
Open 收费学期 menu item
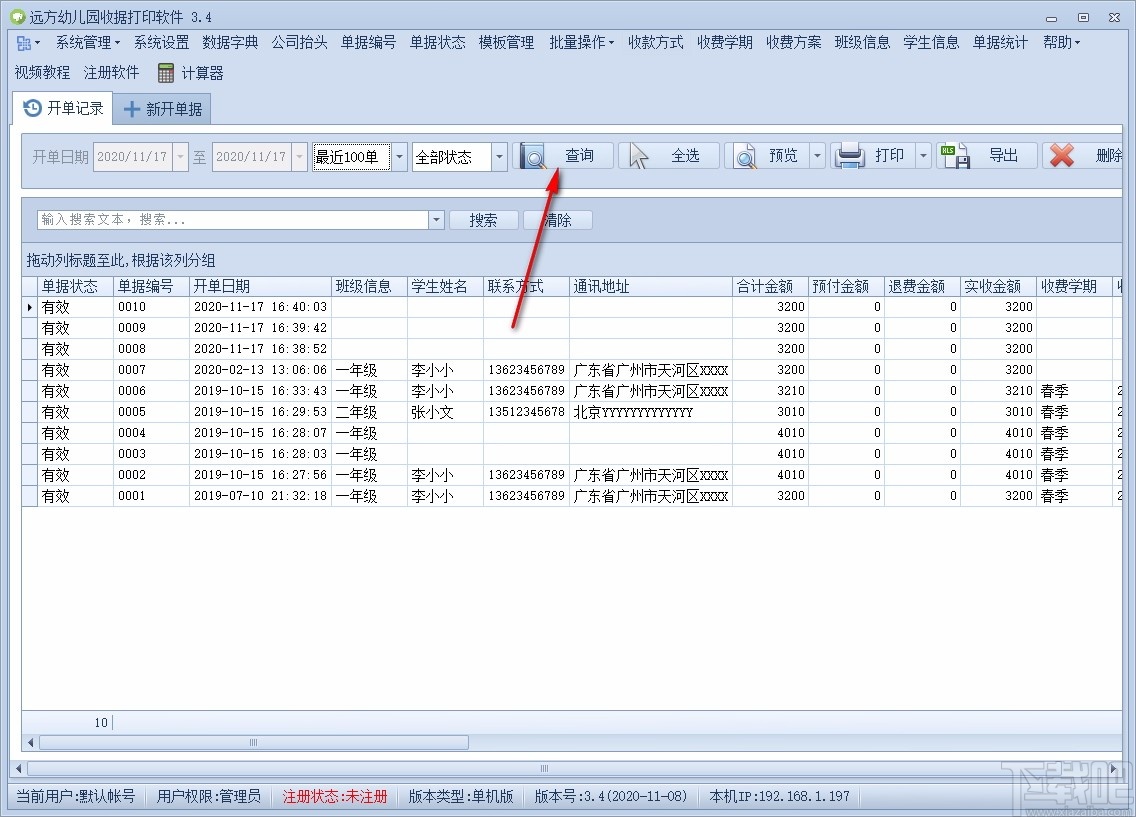[724, 43]
